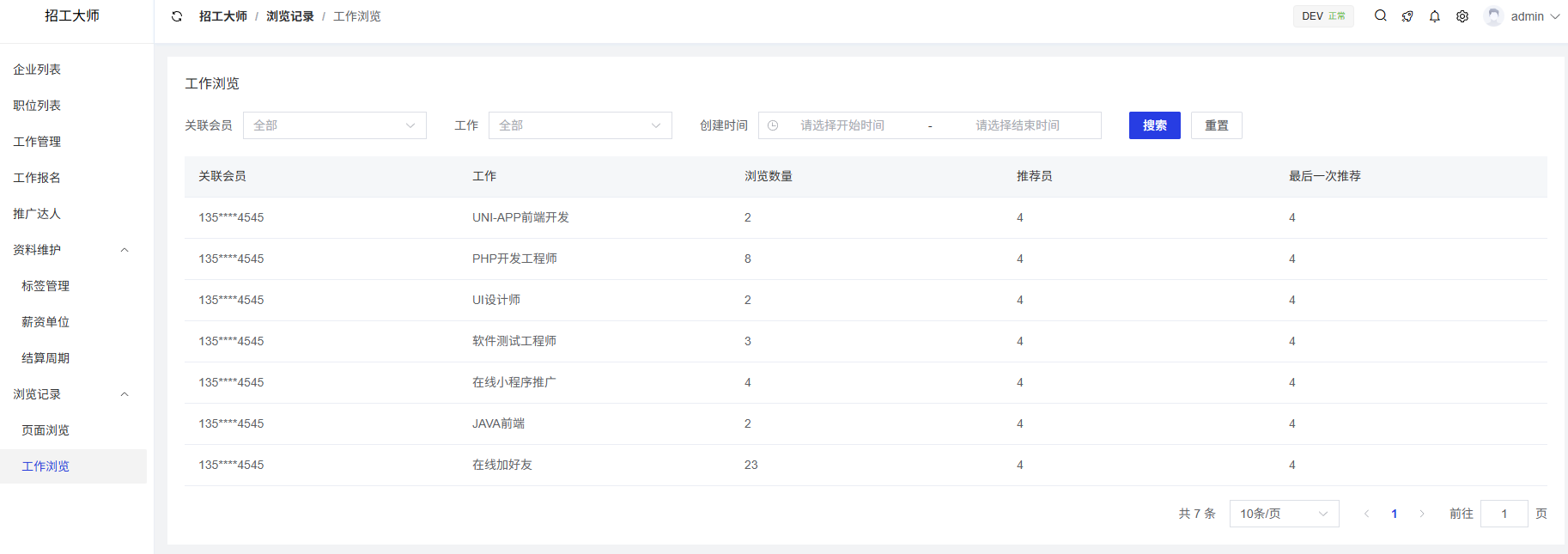Select 页面浏览 in the sidebar
Screen dimensions: 1568x554
pos(46,430)
